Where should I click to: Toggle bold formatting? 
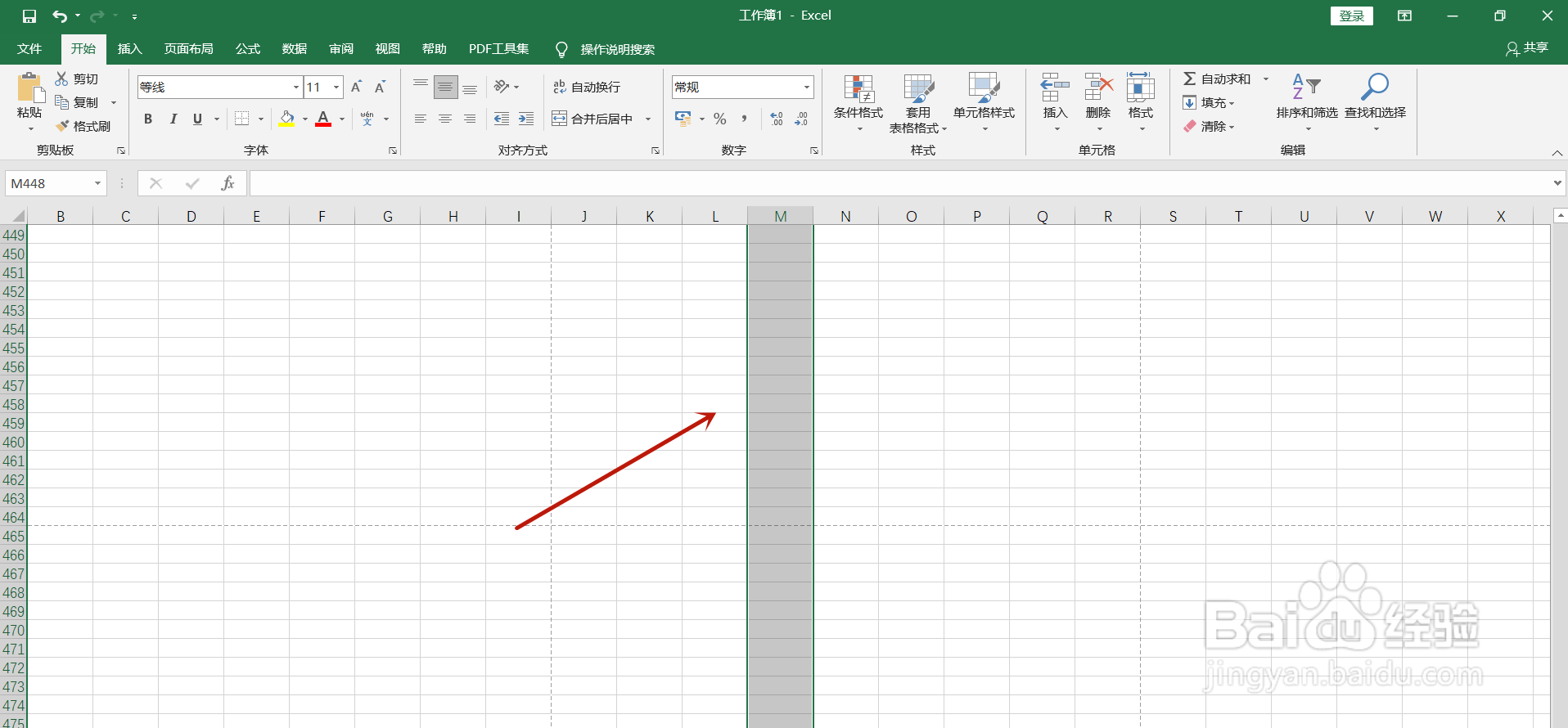[148, 119]
